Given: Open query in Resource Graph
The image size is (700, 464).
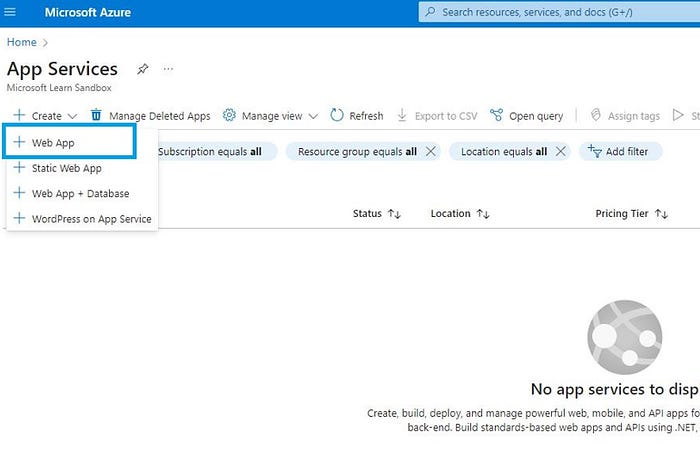Looking at the screenshot, I should tap(536, 116).
